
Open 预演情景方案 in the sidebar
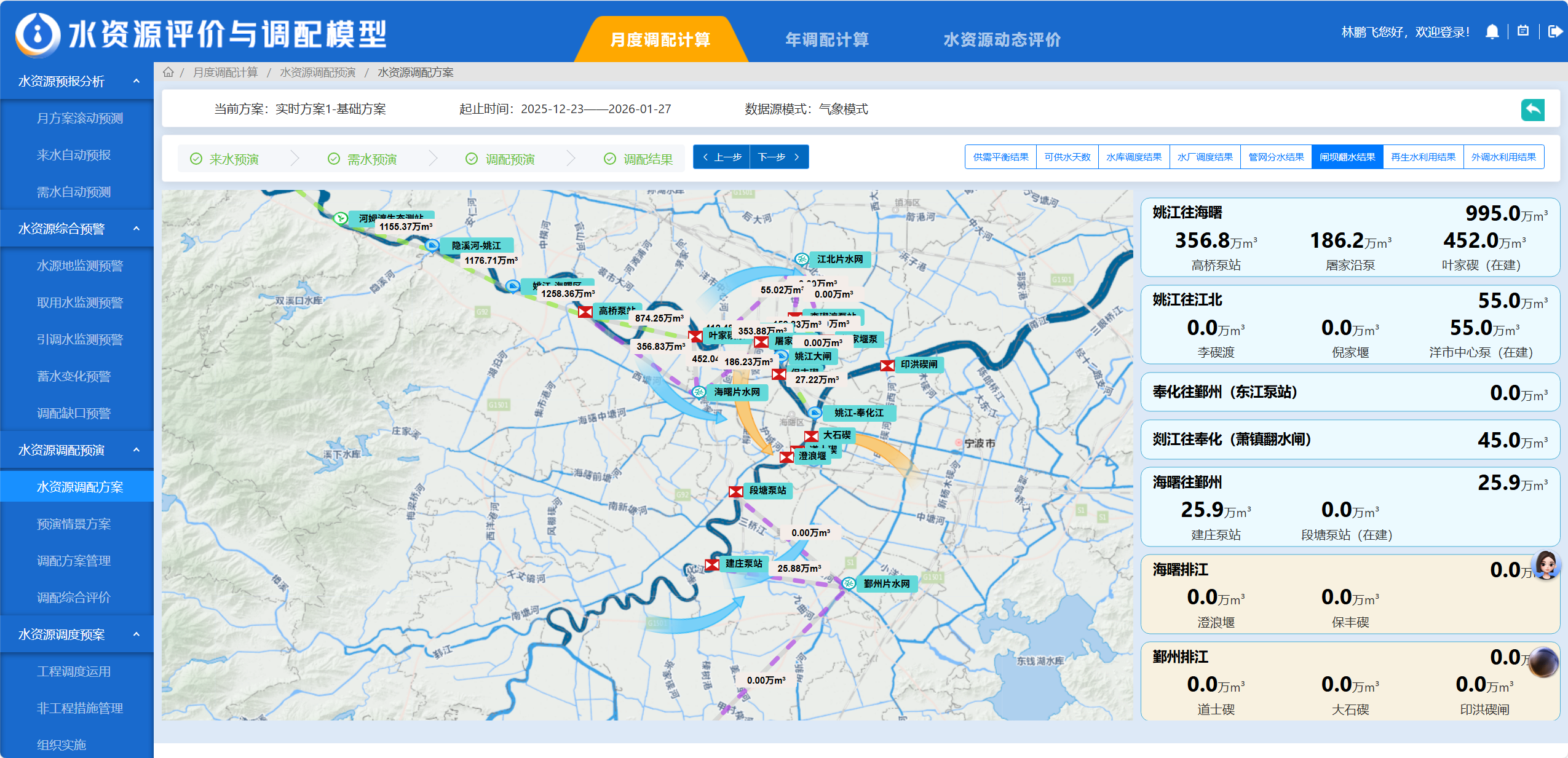(74, 524)
